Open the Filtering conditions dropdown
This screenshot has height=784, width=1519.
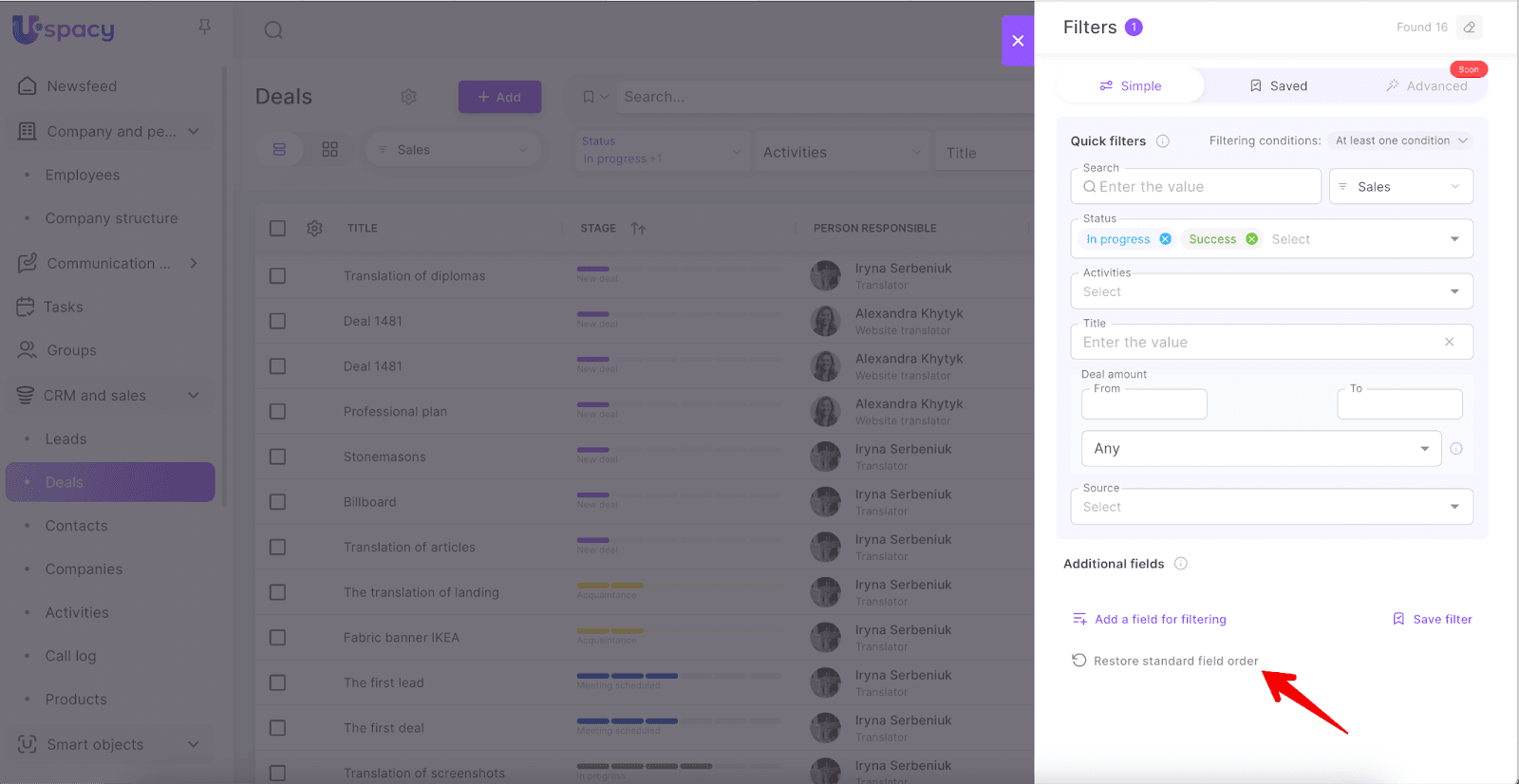1400,140
